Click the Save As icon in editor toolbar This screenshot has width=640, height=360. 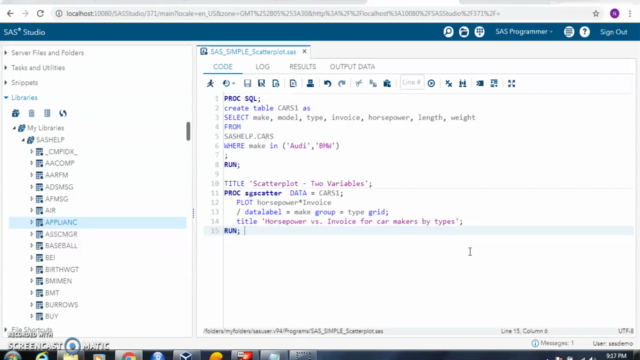262,83
